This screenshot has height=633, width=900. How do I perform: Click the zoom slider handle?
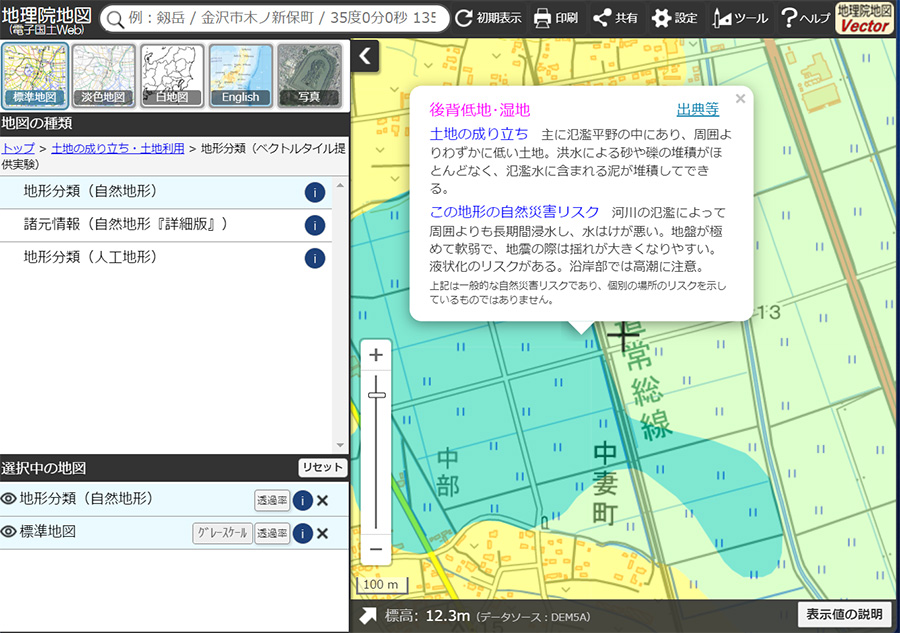pyautogui.click(x=377, y=396)
